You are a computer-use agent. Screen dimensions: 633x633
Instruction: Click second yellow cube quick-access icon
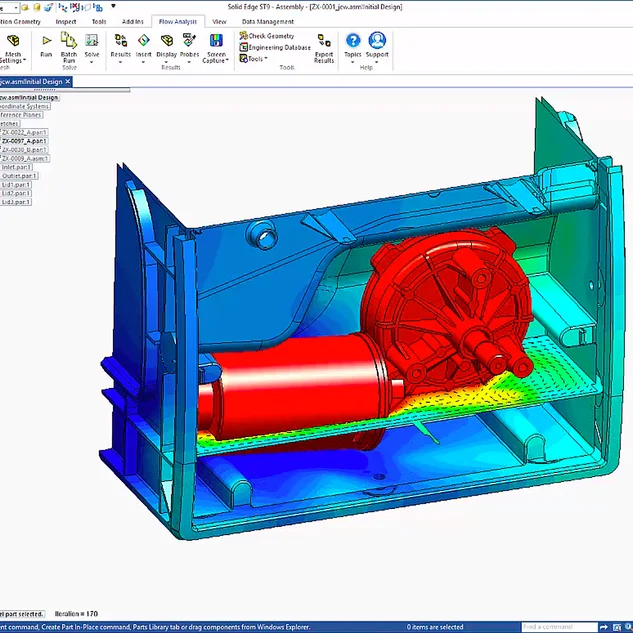coord(37,7)
